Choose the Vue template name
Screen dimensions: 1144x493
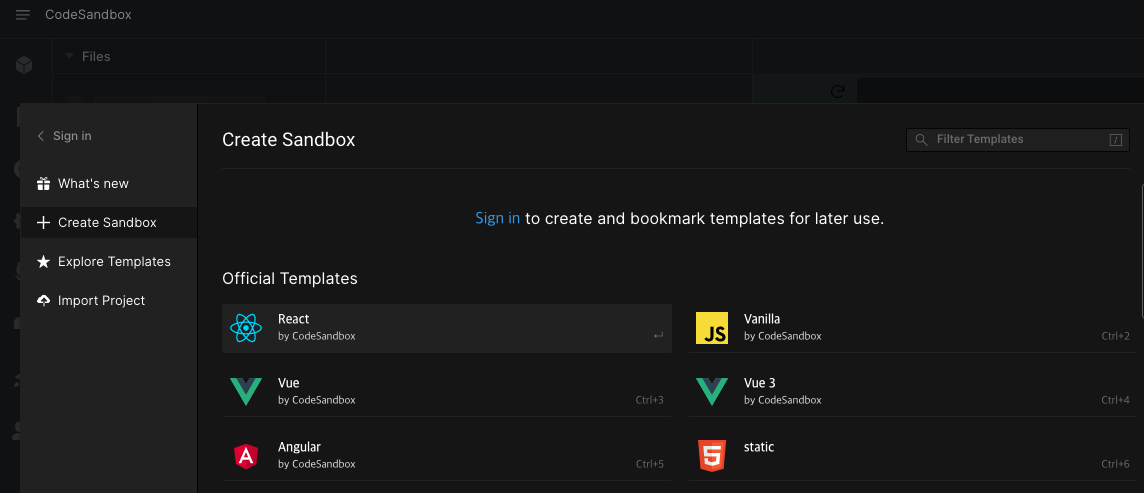point(288,383)
